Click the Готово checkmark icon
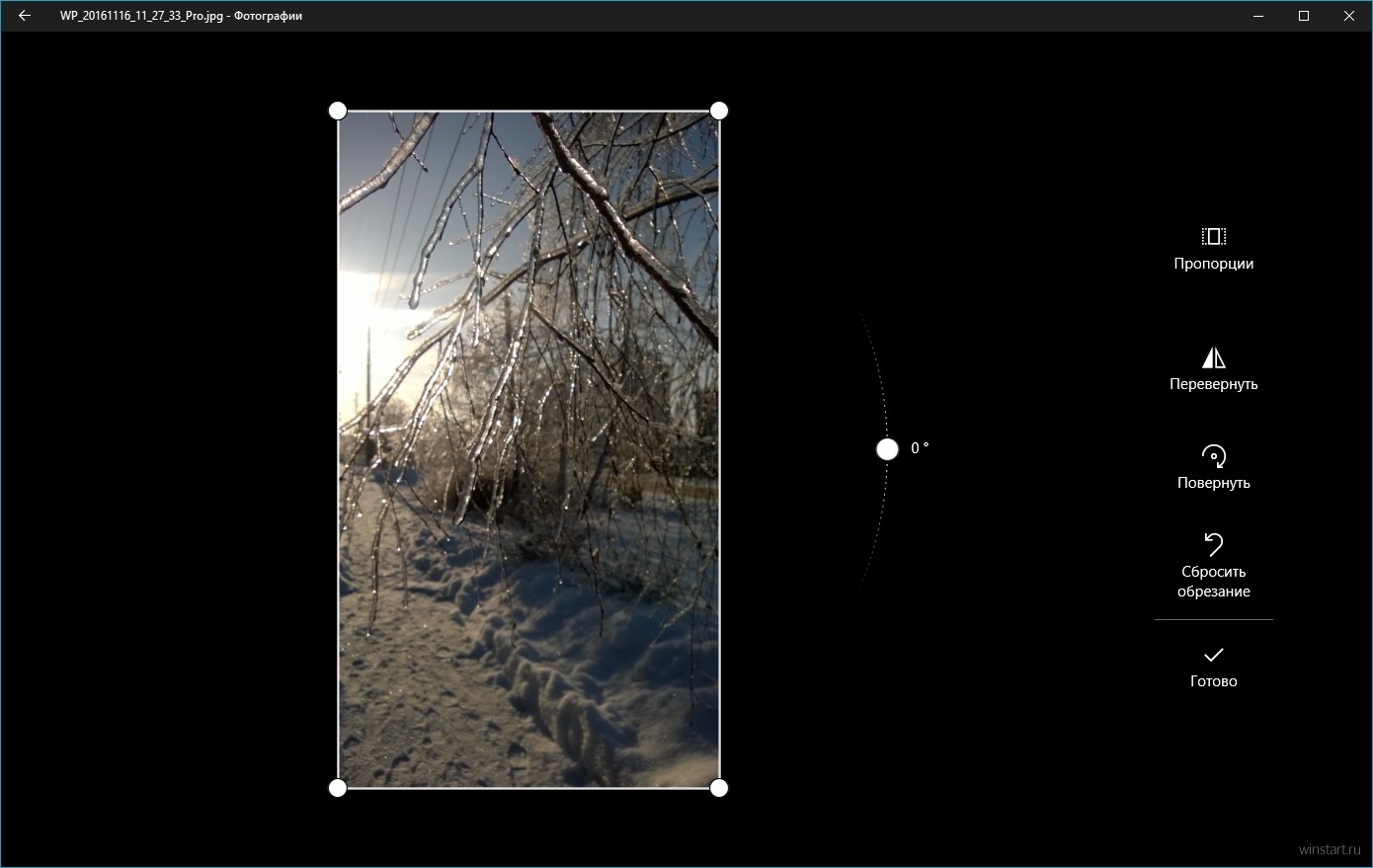 [1213, 655]
